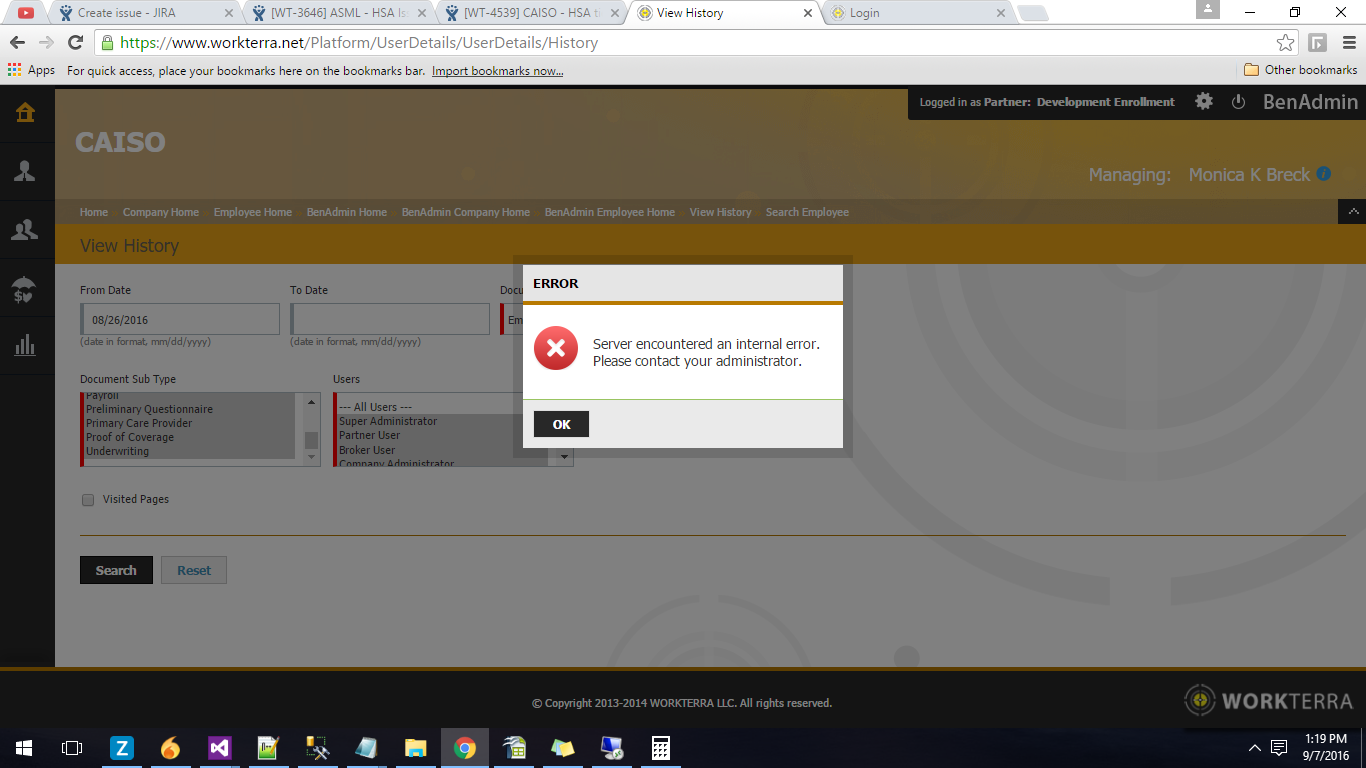Switch to WT-4539 CAISO tab
This screenshot has width=1366, height=768.
coord(531,13)
